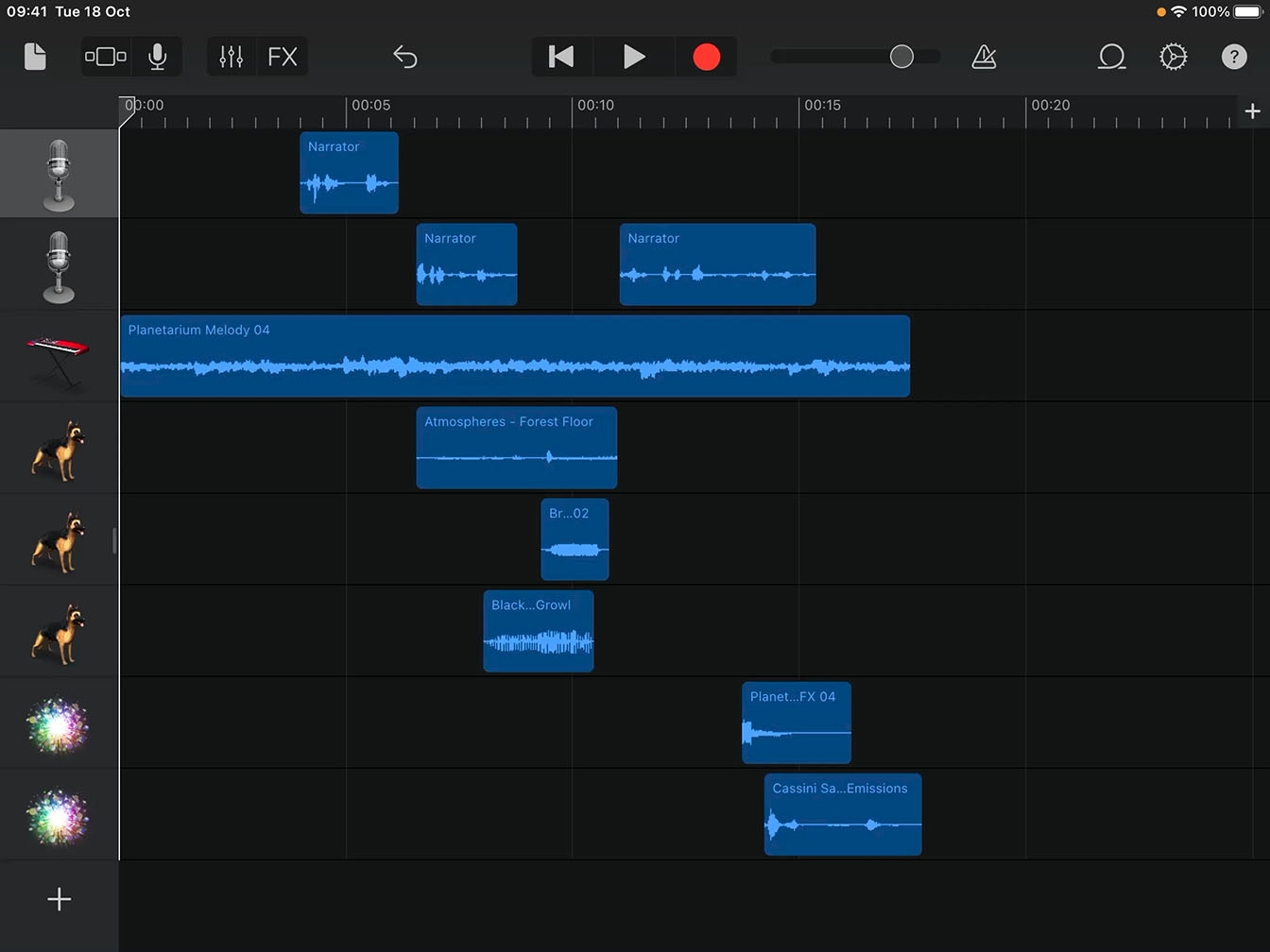Select the dog track beside Atmospheres - Forest Floor
Viewport: 1270px width, 952px height.
point(59,450)
